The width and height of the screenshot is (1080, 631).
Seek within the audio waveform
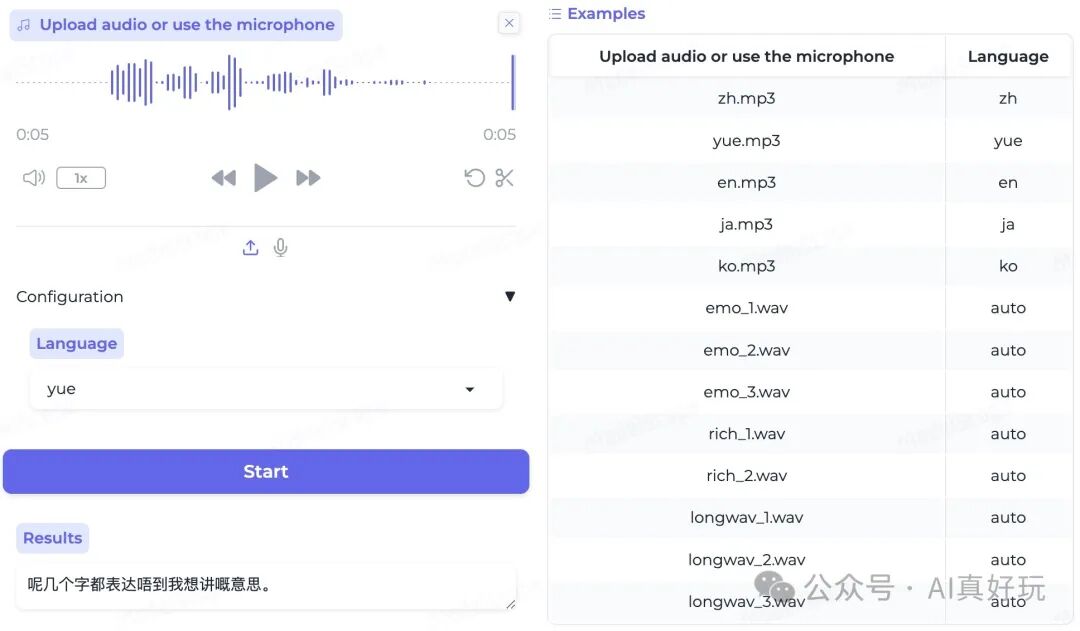pyautogui.click(x=266, y=82)
